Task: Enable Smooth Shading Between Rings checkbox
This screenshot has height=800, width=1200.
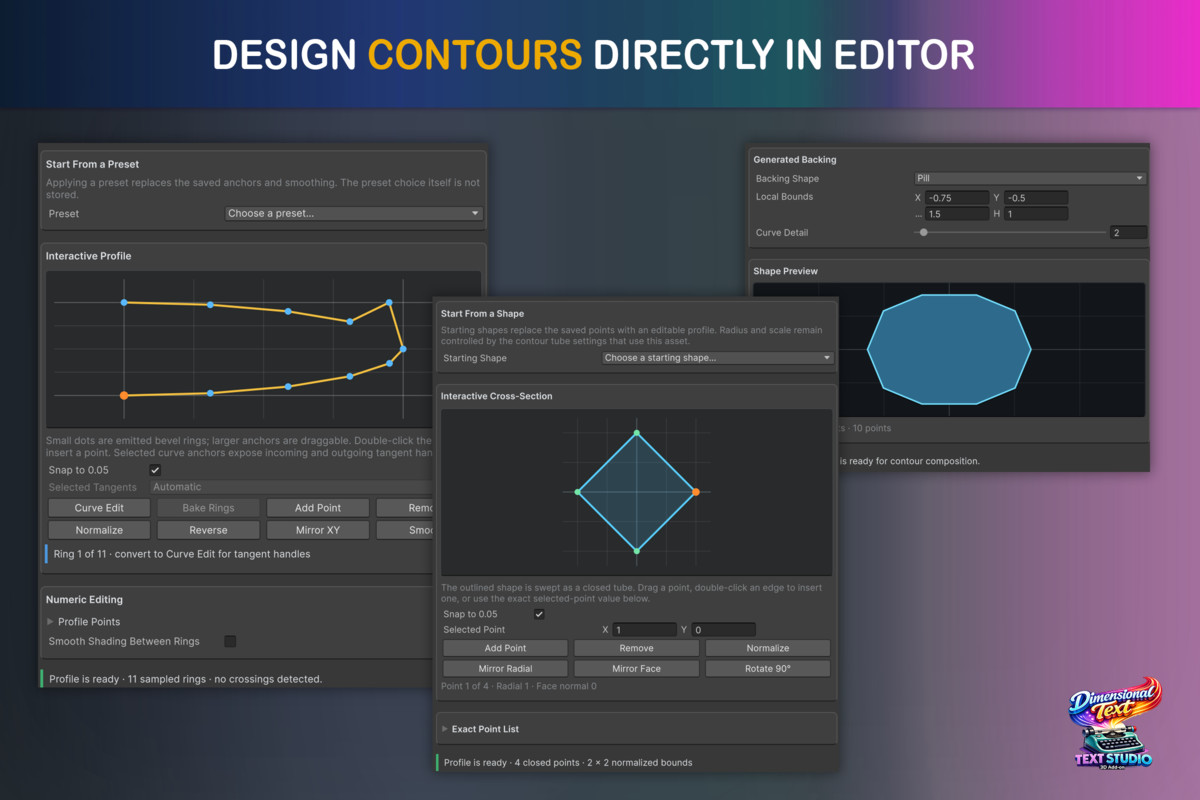Action: [x=230, y=641]
